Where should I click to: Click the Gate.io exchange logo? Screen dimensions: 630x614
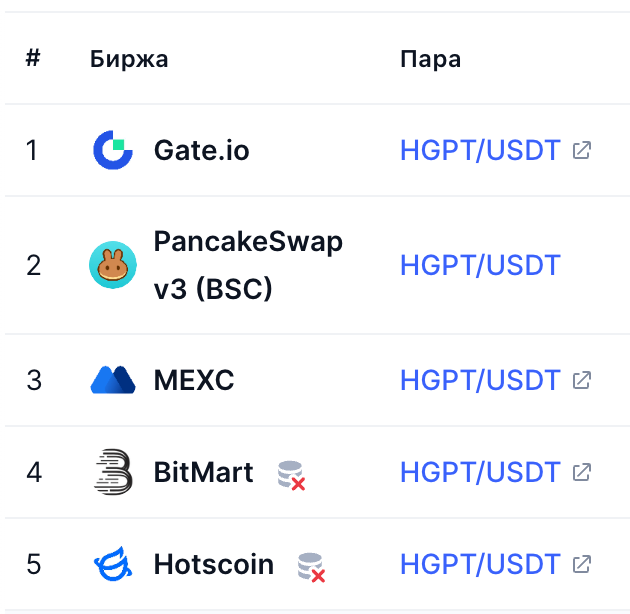coord(113,151)
